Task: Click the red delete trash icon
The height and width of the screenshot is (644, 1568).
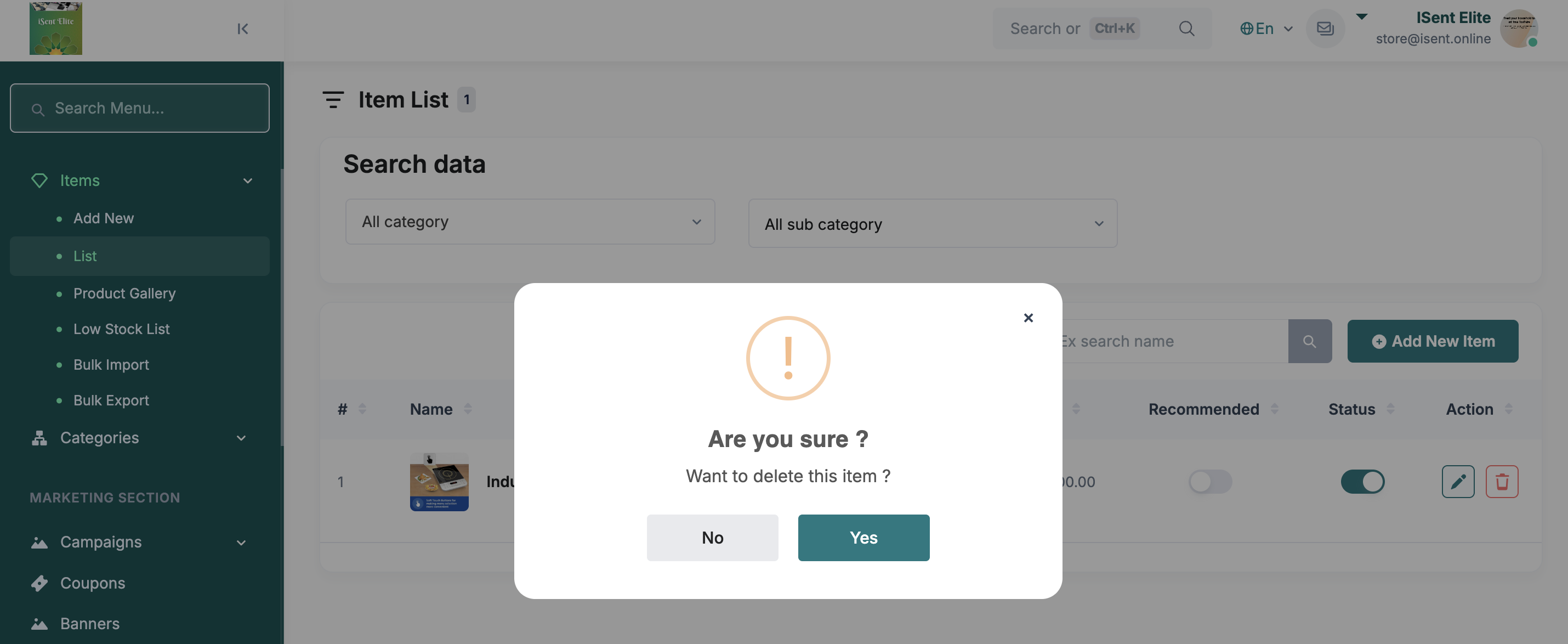Action: (1501, 481)
